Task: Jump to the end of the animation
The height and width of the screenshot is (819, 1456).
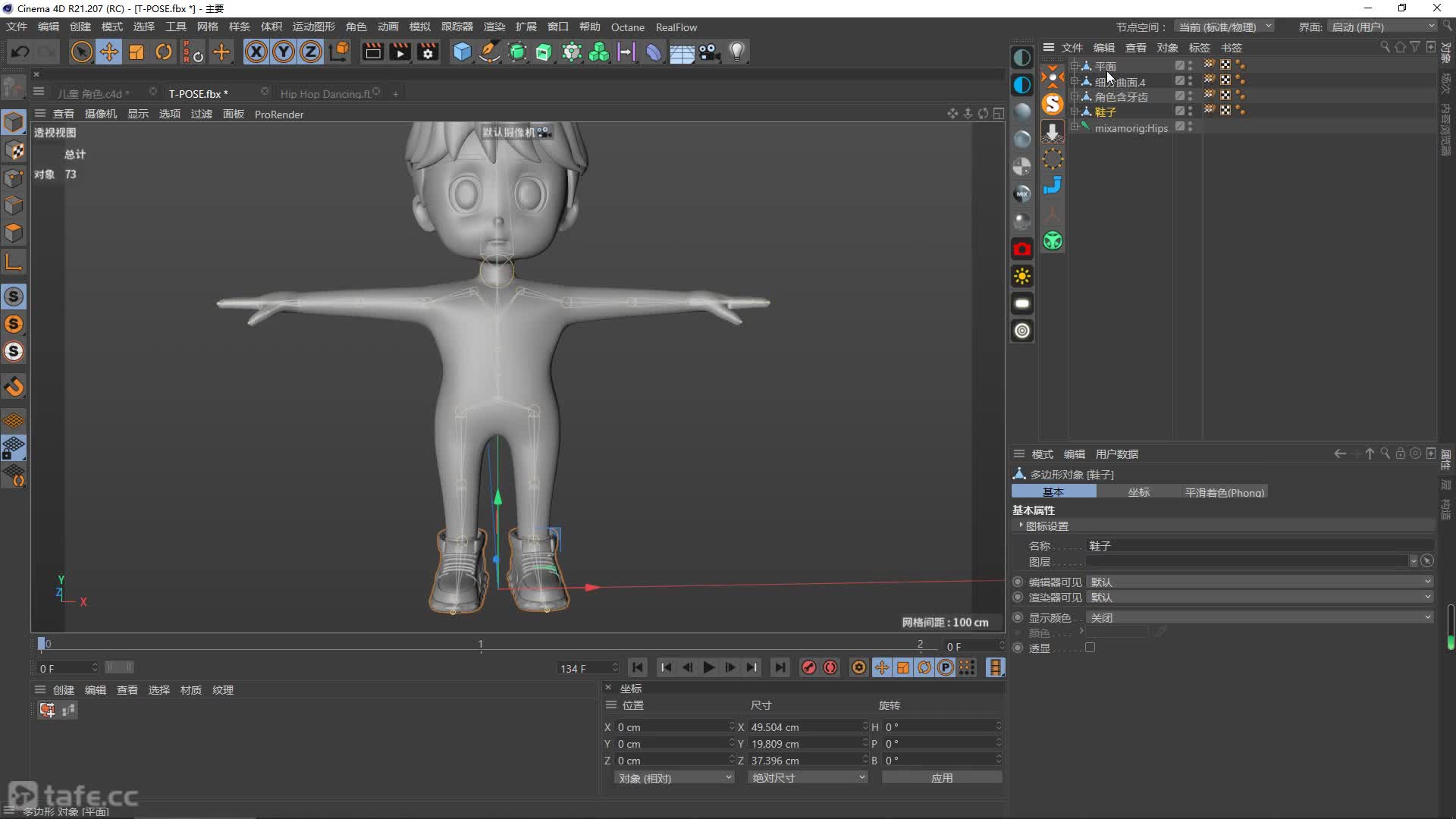Action: 780,667
